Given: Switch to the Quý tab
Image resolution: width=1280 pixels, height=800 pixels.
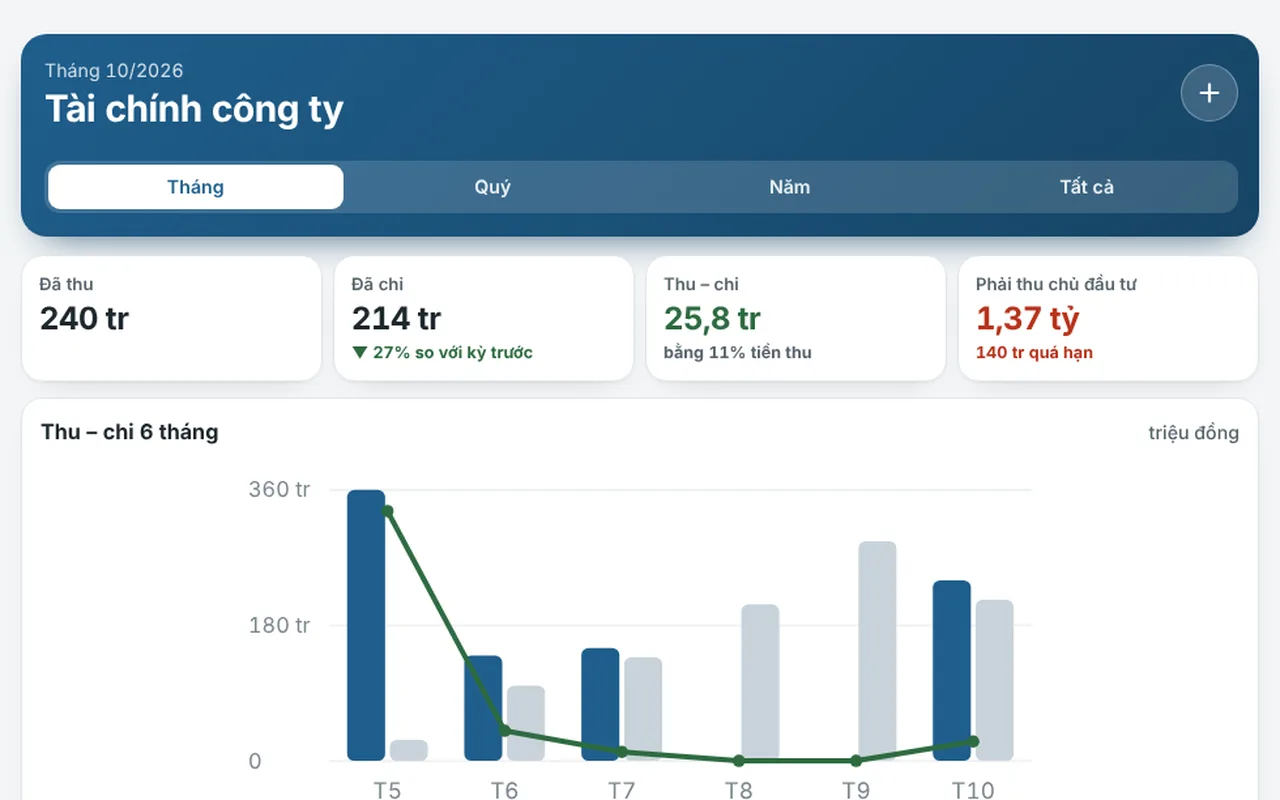Looking at the screenshot, I should [493, 187].
